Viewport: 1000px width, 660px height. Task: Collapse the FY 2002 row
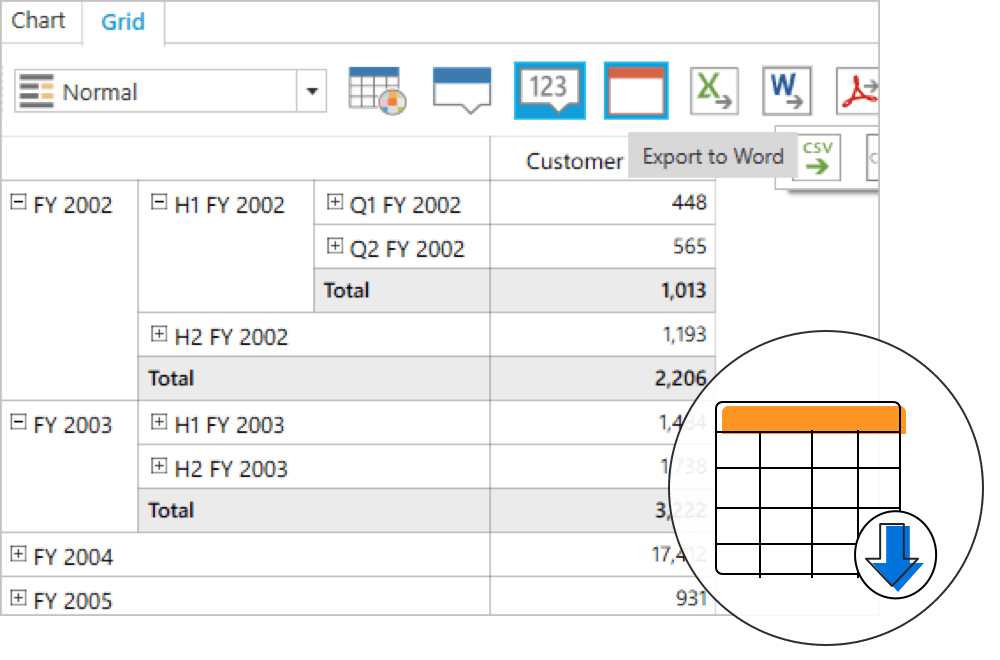point(18,203)
